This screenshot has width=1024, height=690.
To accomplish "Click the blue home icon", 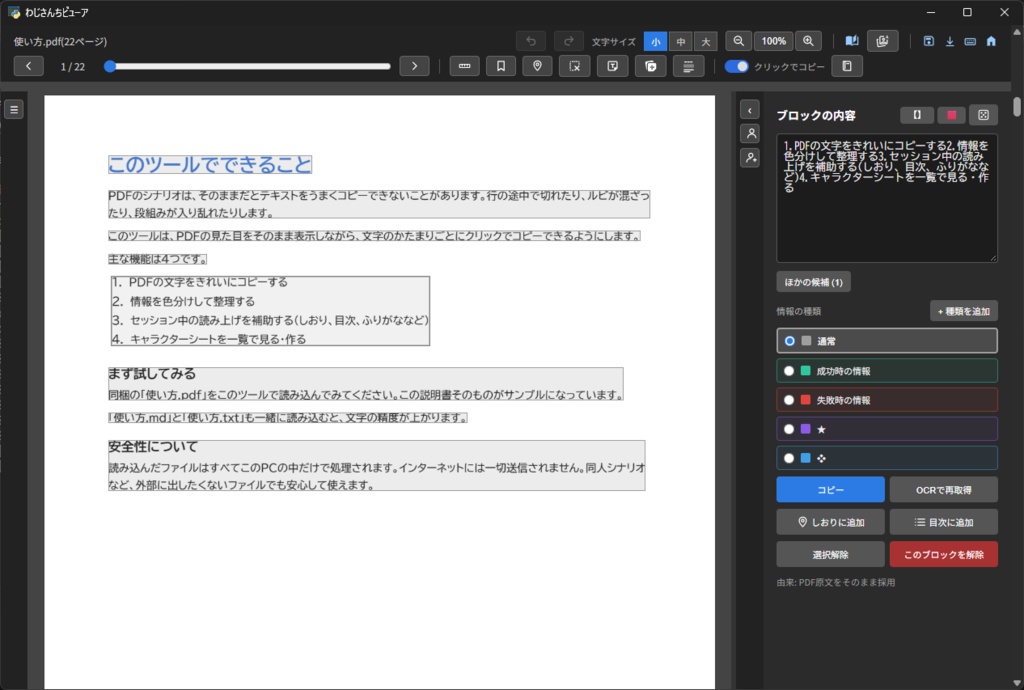I will pyautogui.click(x=991, y=41).
